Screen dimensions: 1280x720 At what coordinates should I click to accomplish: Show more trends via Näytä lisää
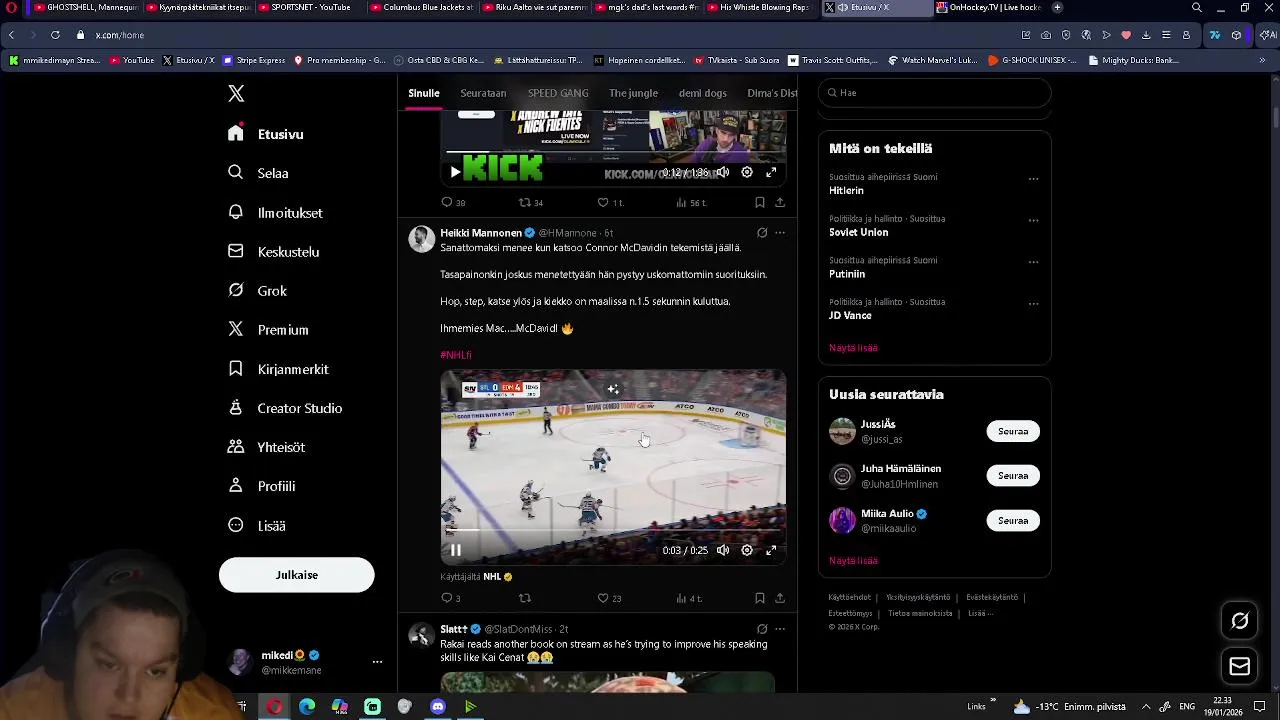point(853,348)
